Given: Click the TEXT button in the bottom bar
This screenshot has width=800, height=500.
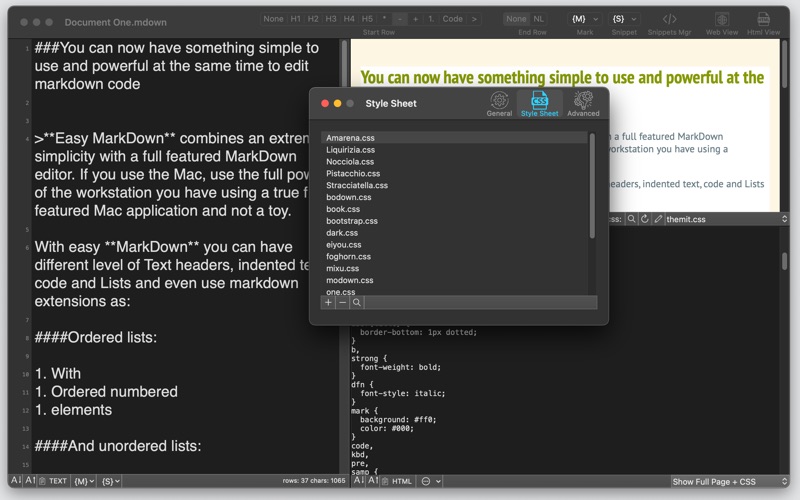Looking at the screenshot, I should coord(53,481).
